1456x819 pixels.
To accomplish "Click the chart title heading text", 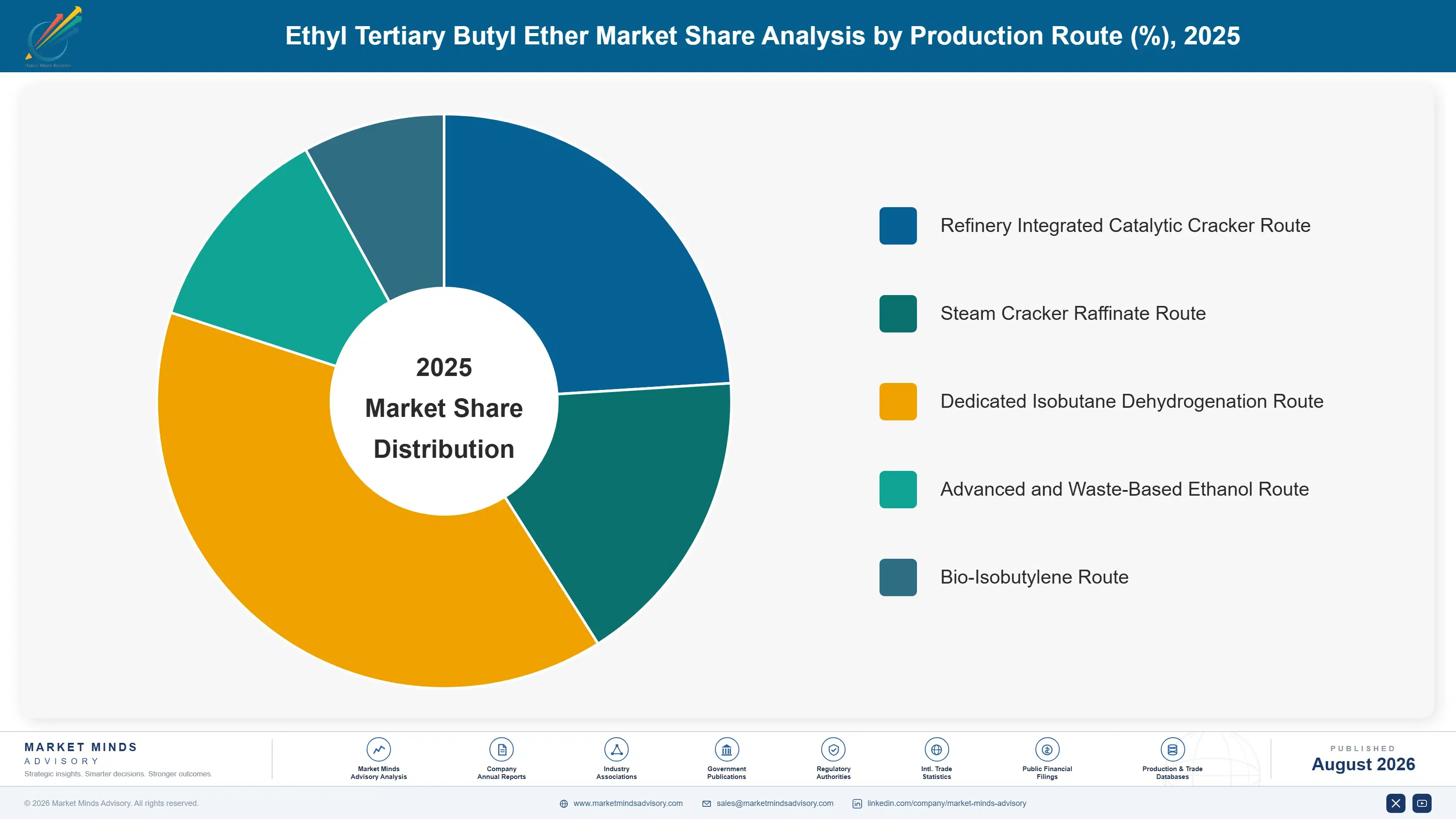I will click(x=762, y=36).
